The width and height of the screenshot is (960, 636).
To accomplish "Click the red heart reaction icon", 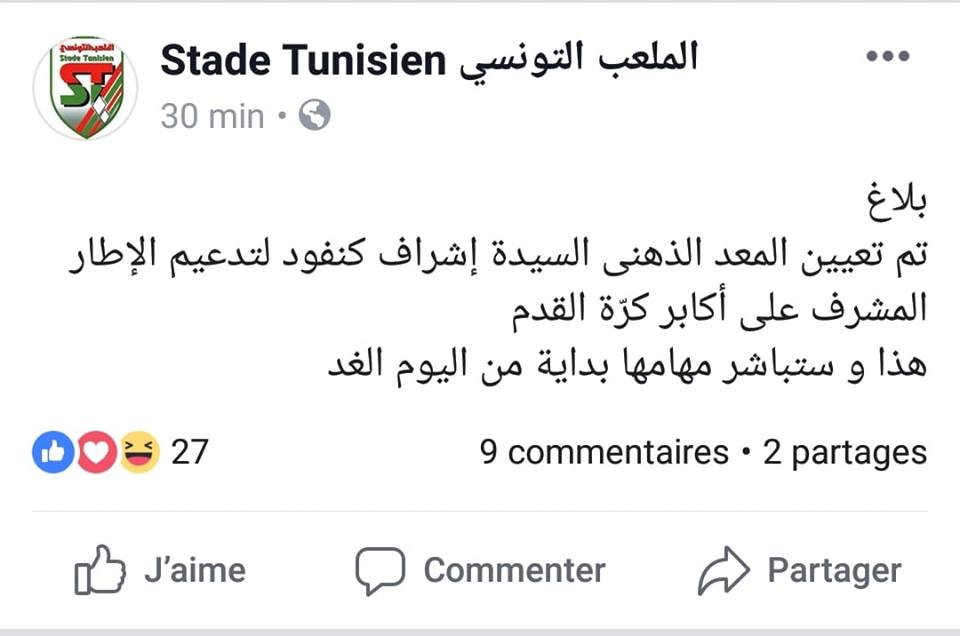I will coord(96,452).
